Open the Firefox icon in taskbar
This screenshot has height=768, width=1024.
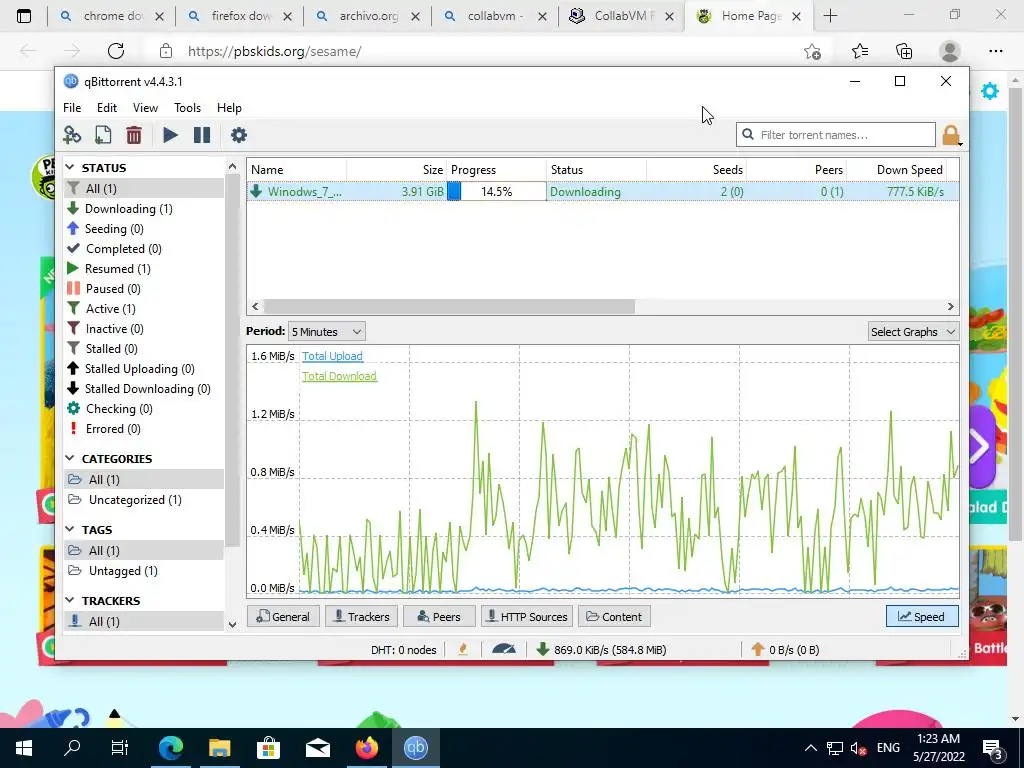[367, 747]
